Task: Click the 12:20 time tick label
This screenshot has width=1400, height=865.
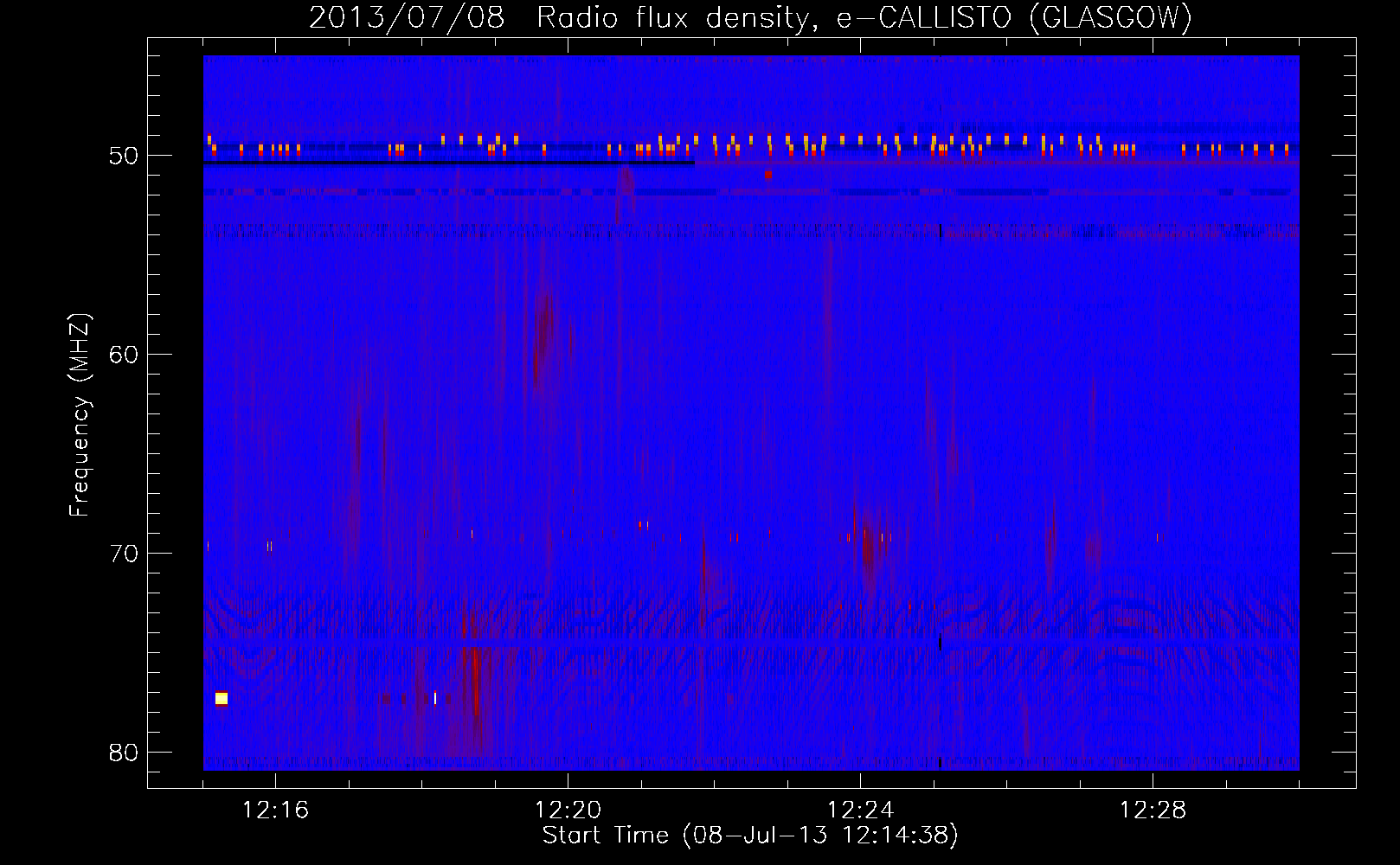Action: (x=568, y=811)
